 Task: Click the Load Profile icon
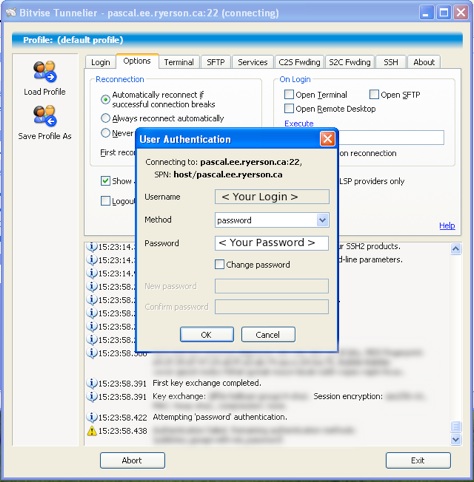click(45, 71)
